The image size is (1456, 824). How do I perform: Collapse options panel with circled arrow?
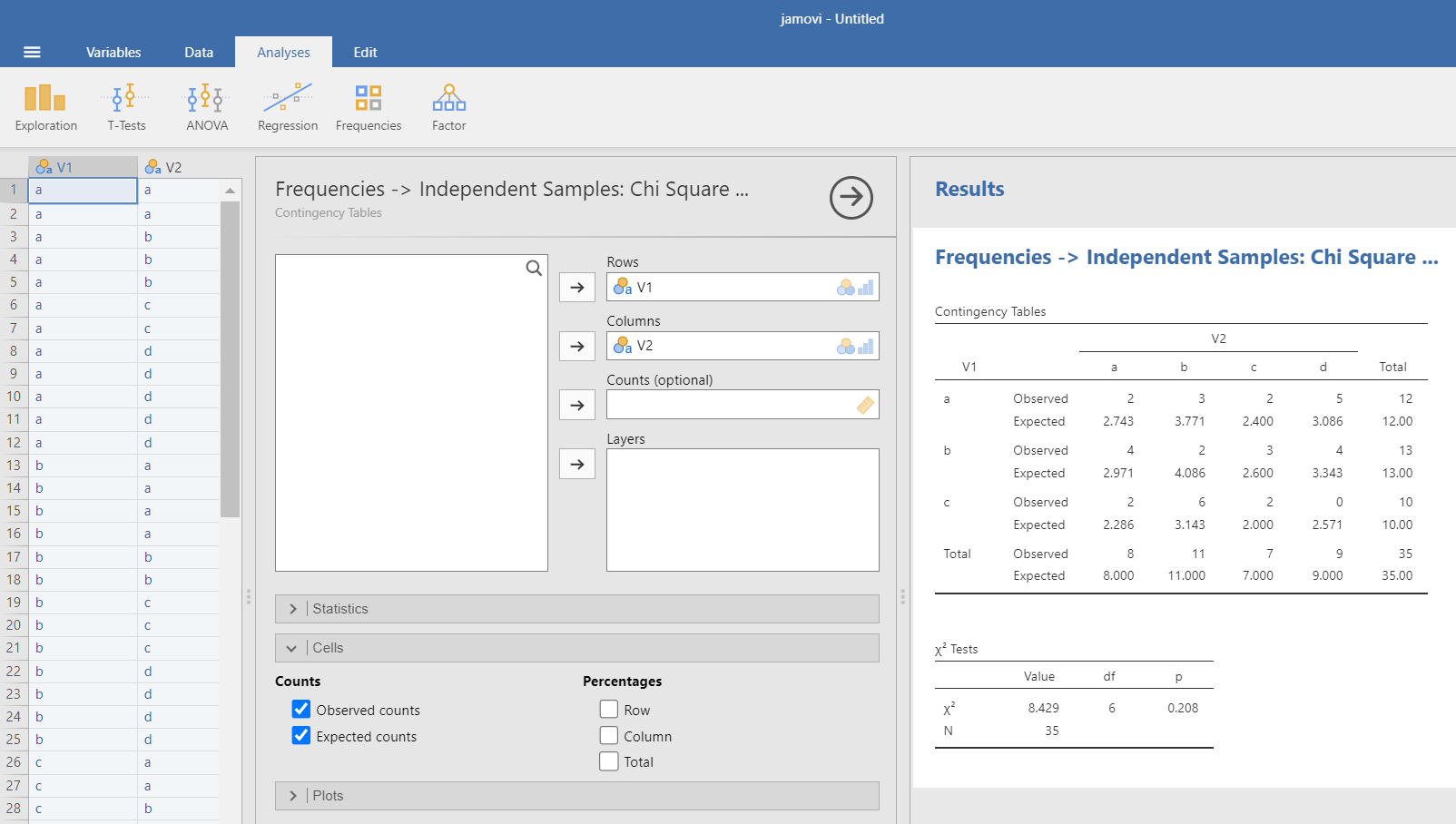851,197
